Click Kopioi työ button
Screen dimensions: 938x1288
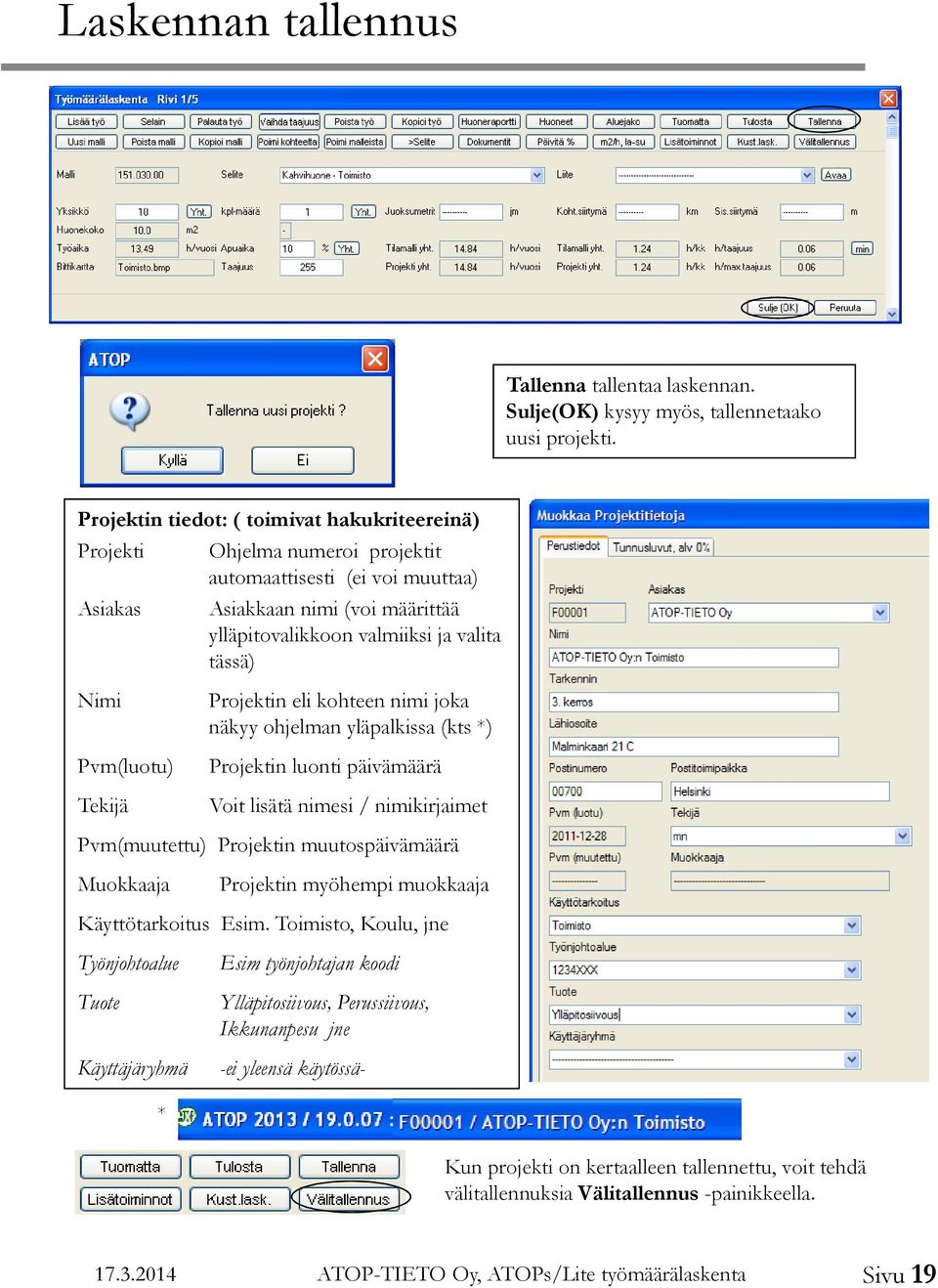click(x=421, y=122)
